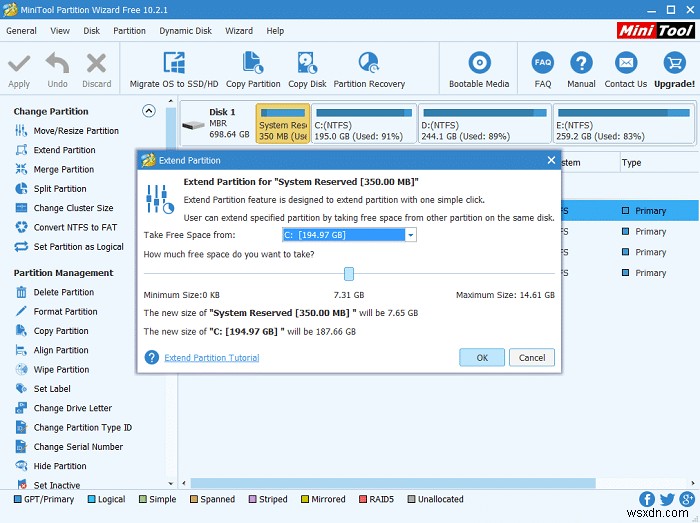This screenshot has width=700, height=523.
Task: Choose Split Partition in sidebar
Action: 50,189
